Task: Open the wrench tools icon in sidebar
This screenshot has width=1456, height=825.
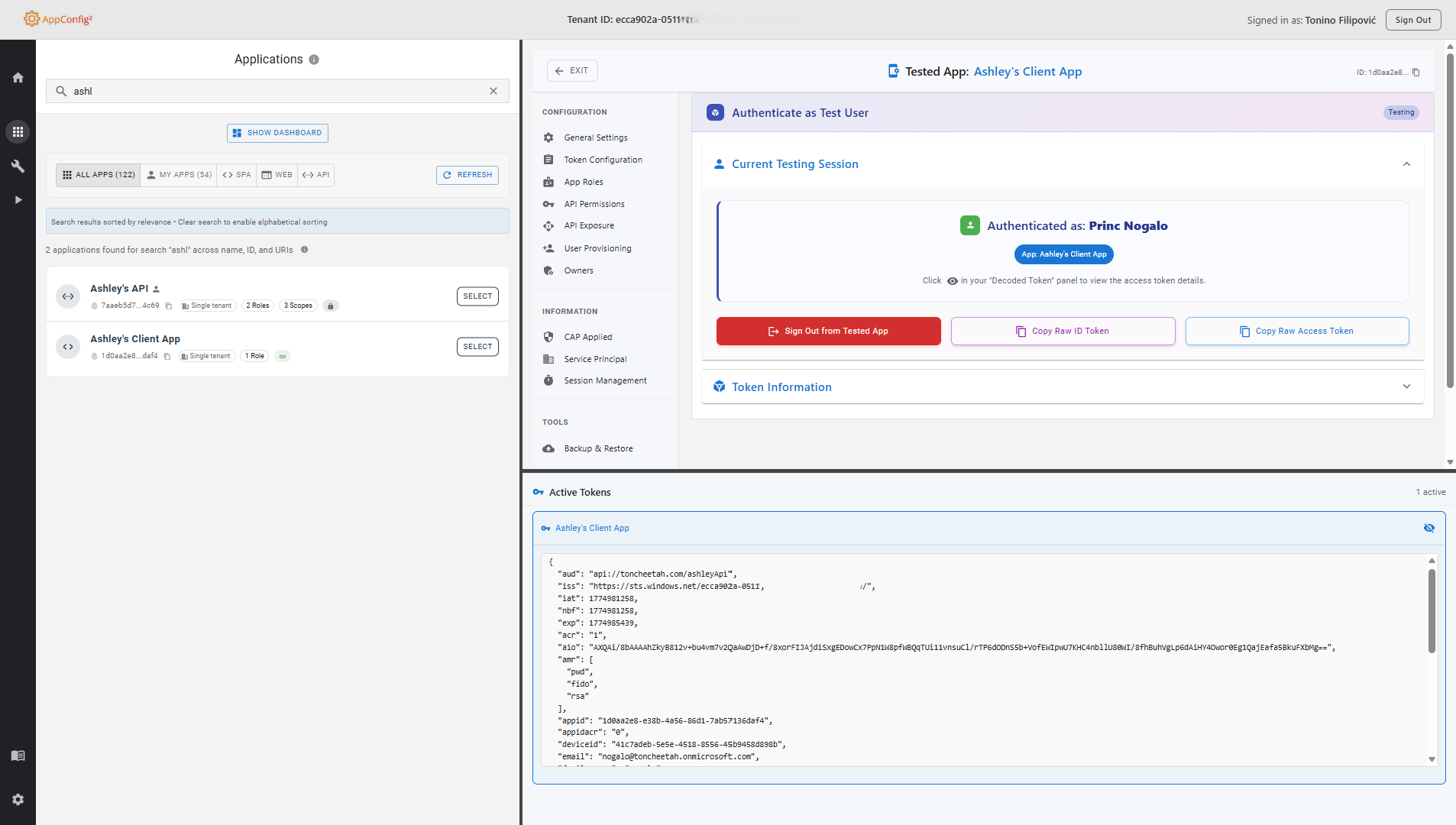Action: pos(18,166)
